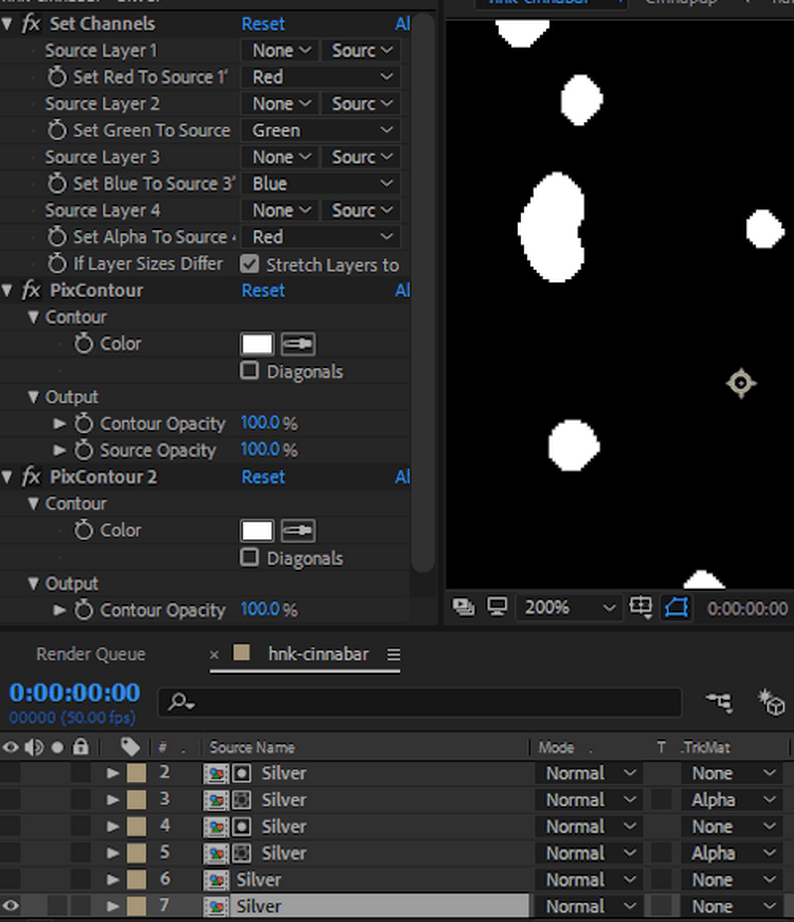Viewport: 794px width, 922px height.
Task: Click the draft 3D icon in timeline
Action: click(771, 703)
